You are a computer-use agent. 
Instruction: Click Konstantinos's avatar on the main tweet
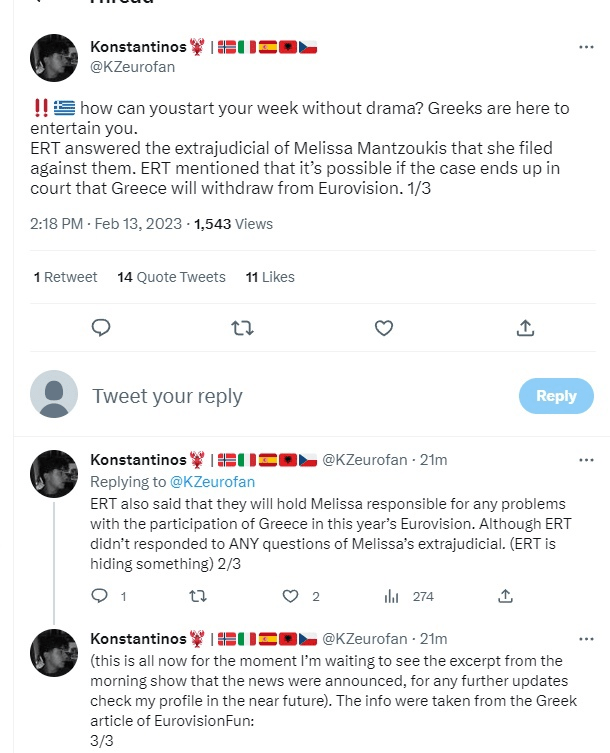click(x=56, y=59)
